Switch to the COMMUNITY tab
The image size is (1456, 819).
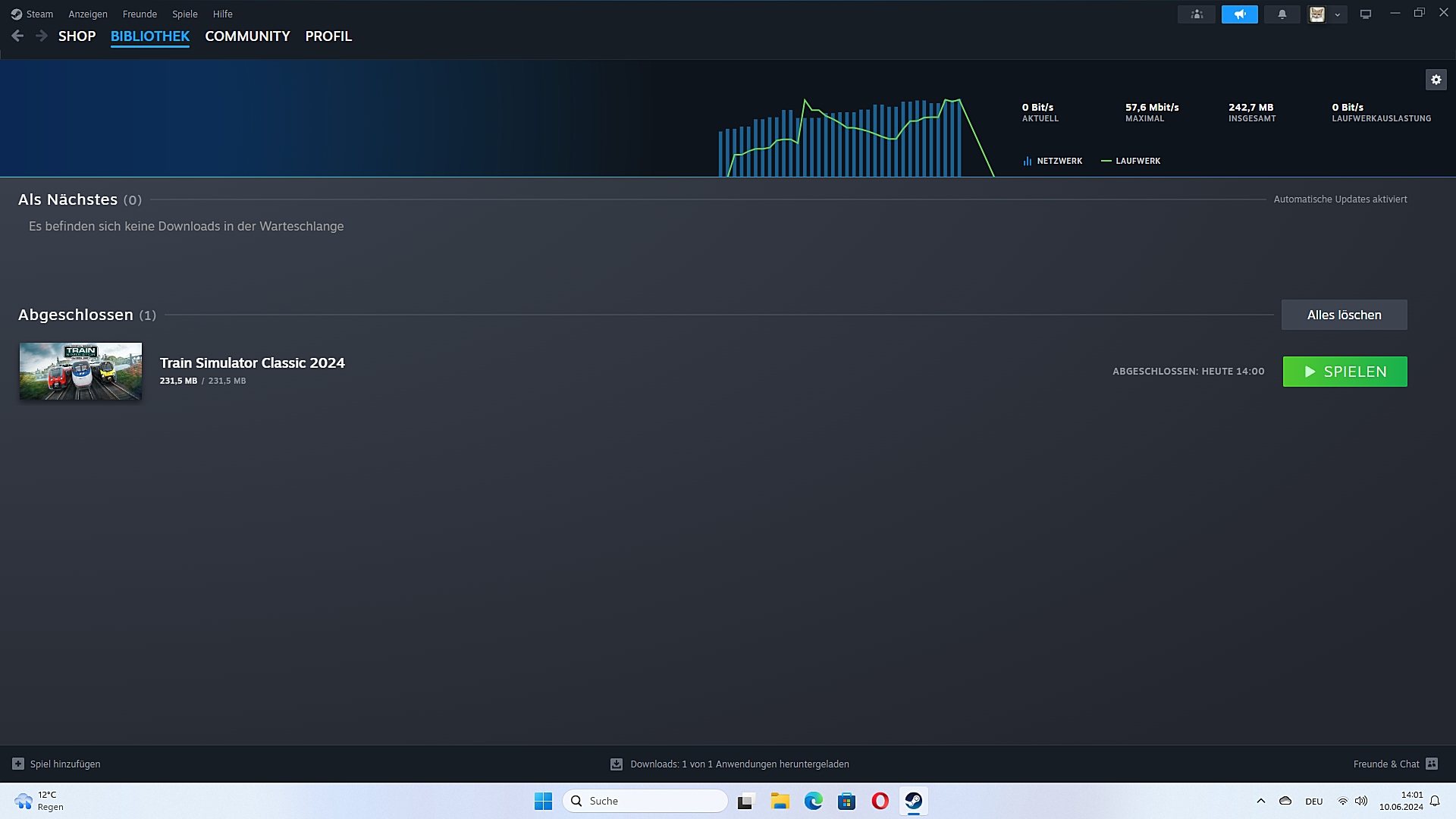tap(247, 36)
